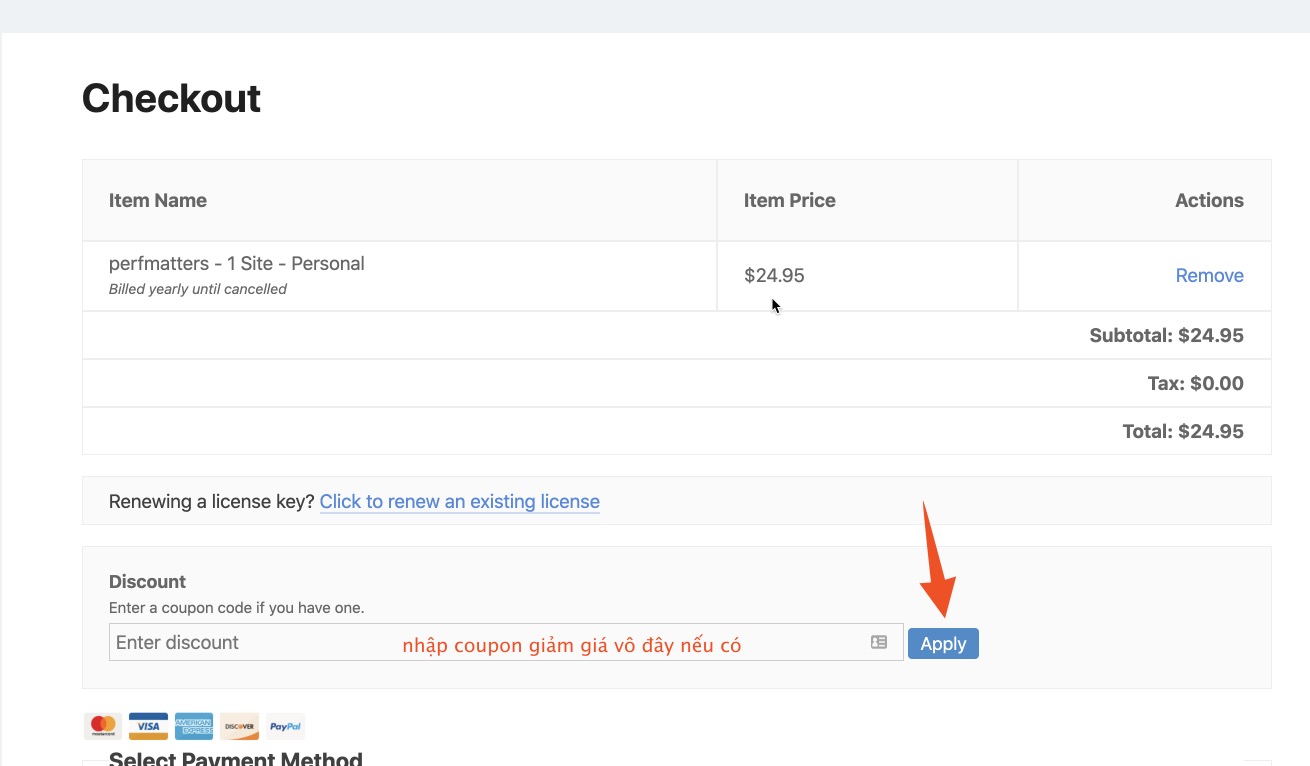Open the renew existing license link

[459, 502]
